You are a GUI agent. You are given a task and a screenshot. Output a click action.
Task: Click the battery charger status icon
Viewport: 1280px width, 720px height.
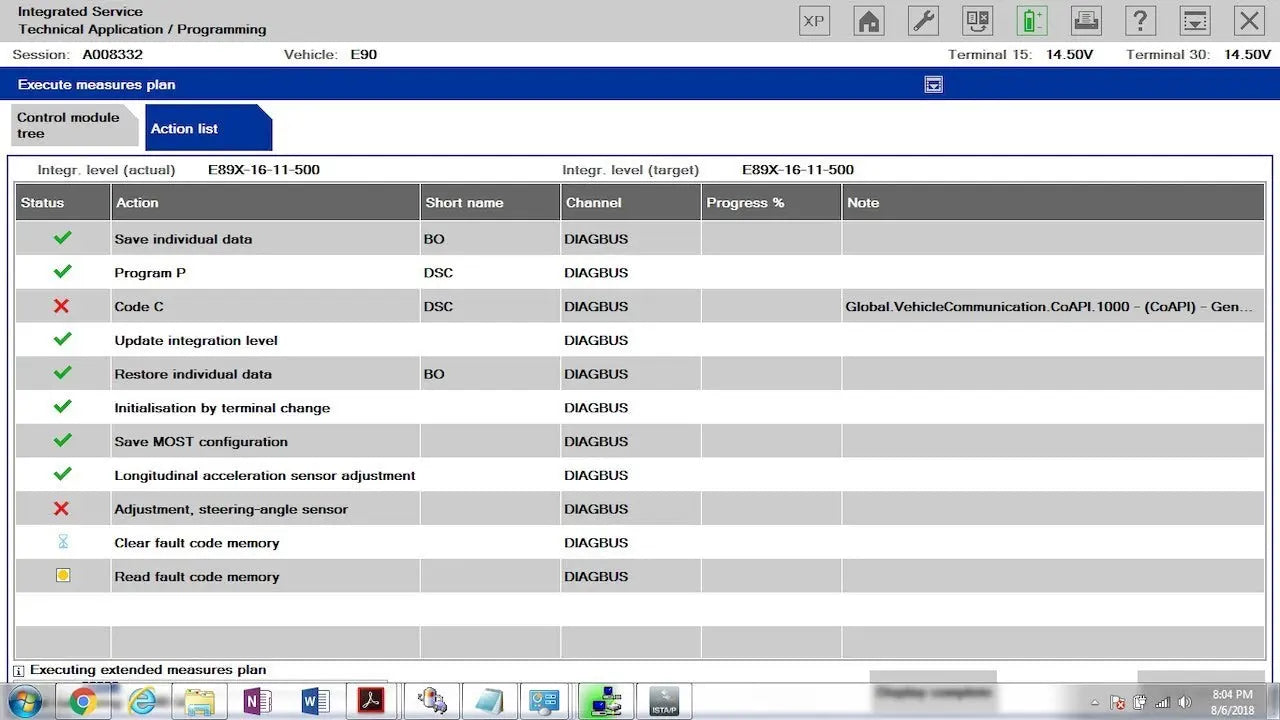point(1031,21)
